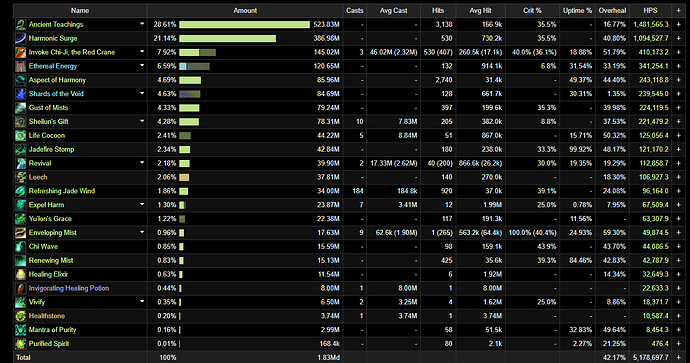The height and width of the screenshot is (363, 690).
Task: Click plus button on Leech row
Action: [x=679, y=177]
